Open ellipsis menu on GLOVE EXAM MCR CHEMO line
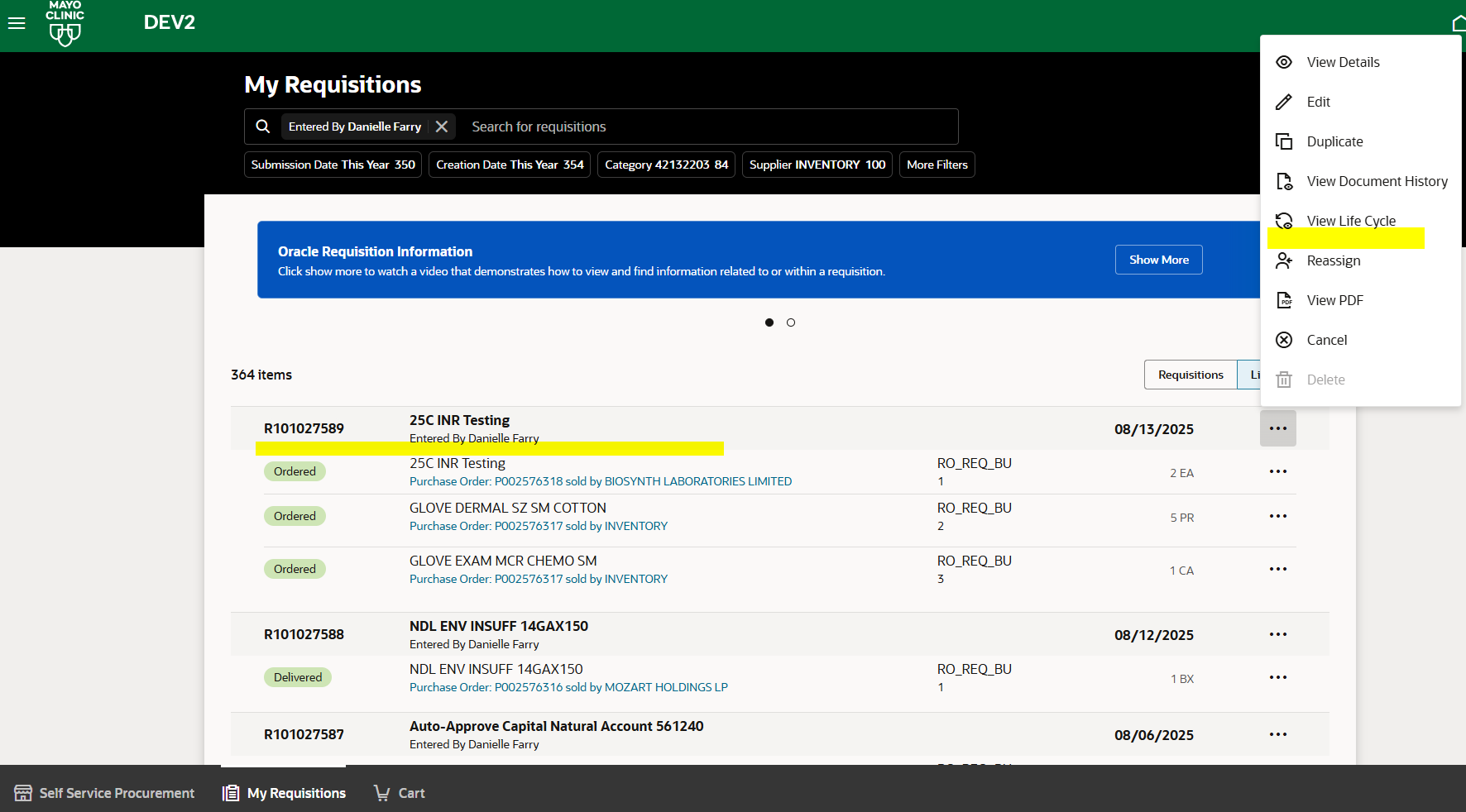The image size is (1466, 812). [x=1278, y=568]
